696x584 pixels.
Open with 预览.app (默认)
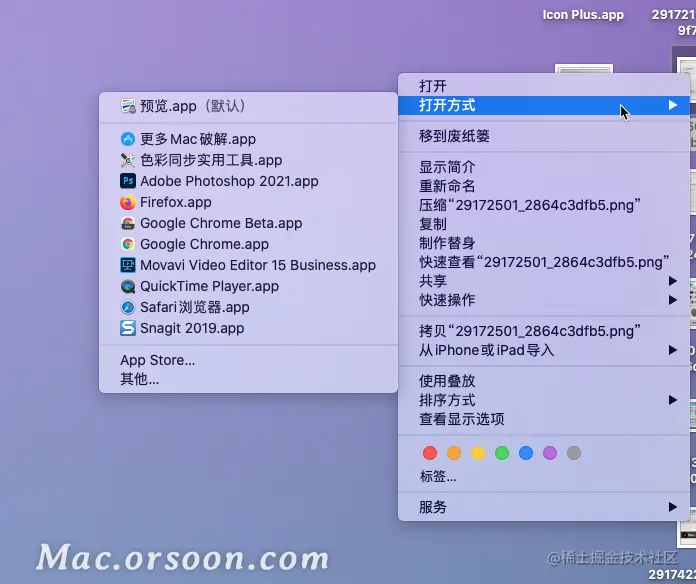[248, 106]
